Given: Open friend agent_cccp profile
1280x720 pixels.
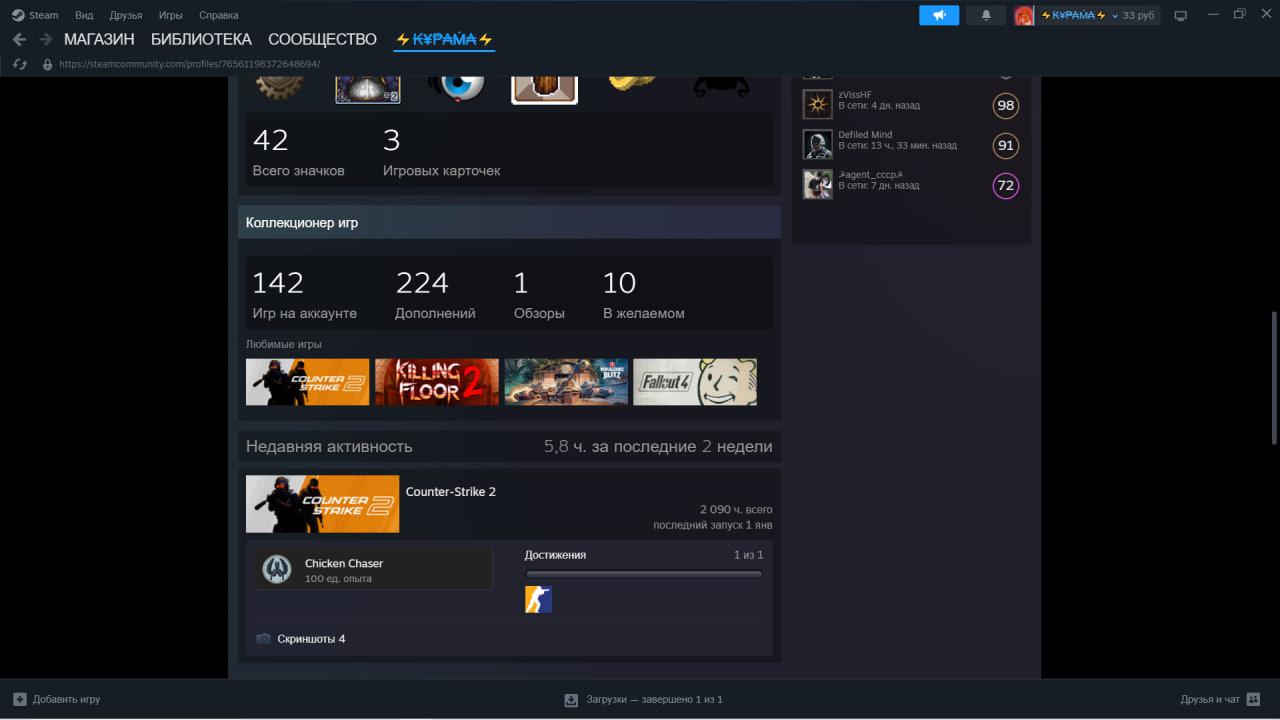Looking at the screenshot, I should point(870,175).
